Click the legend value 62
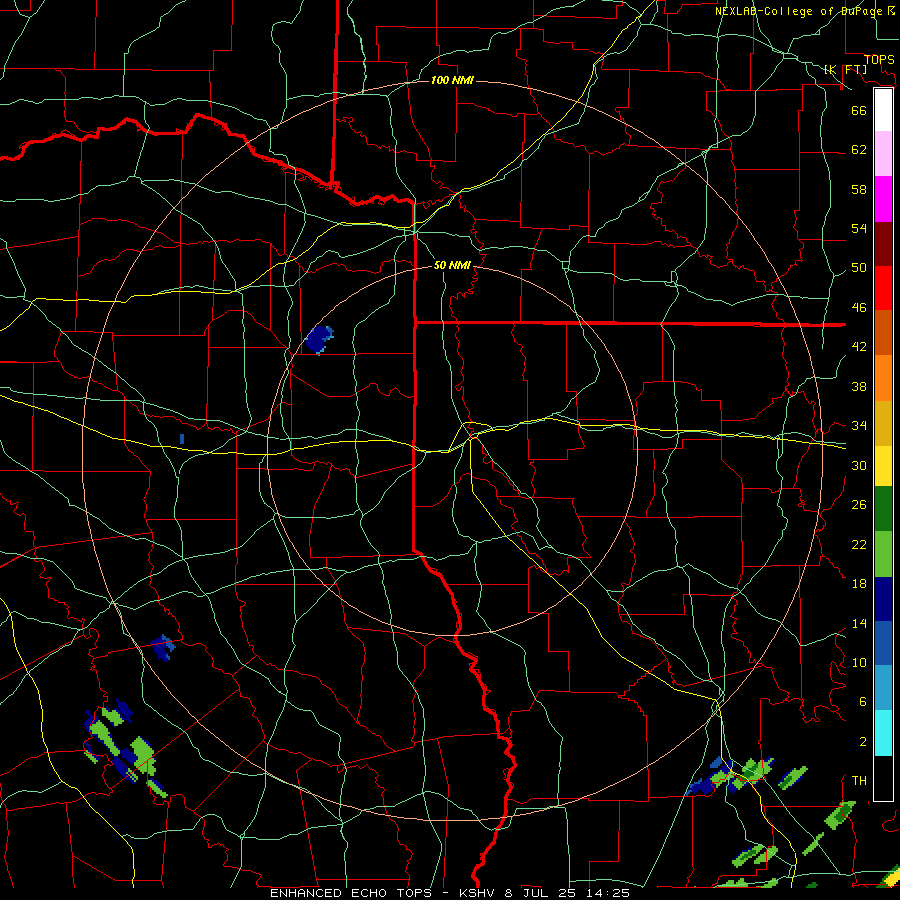This screenshot has height=900, width=900. click(859, 150)
